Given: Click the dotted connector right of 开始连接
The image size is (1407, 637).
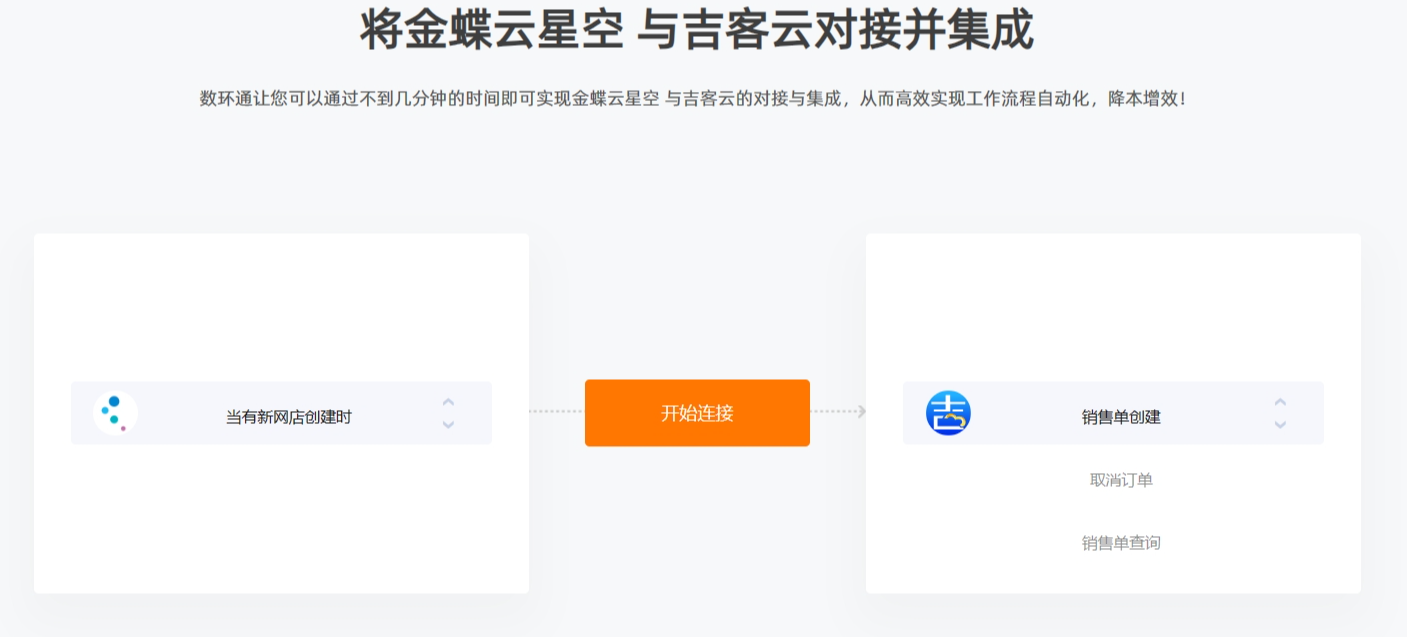Looking at the screenshot, I should tap(834, 412).
